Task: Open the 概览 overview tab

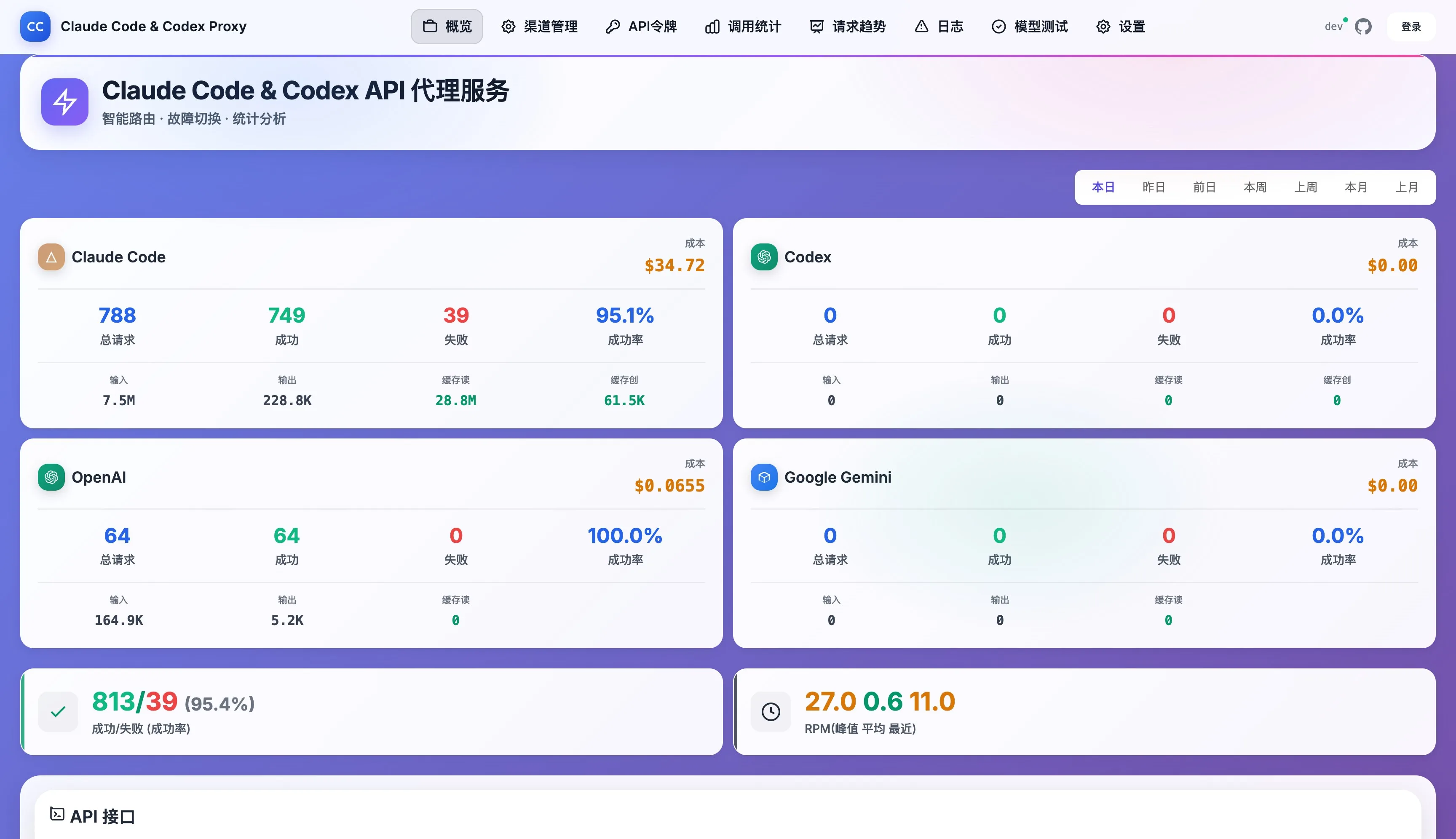Action: [447, 27]
